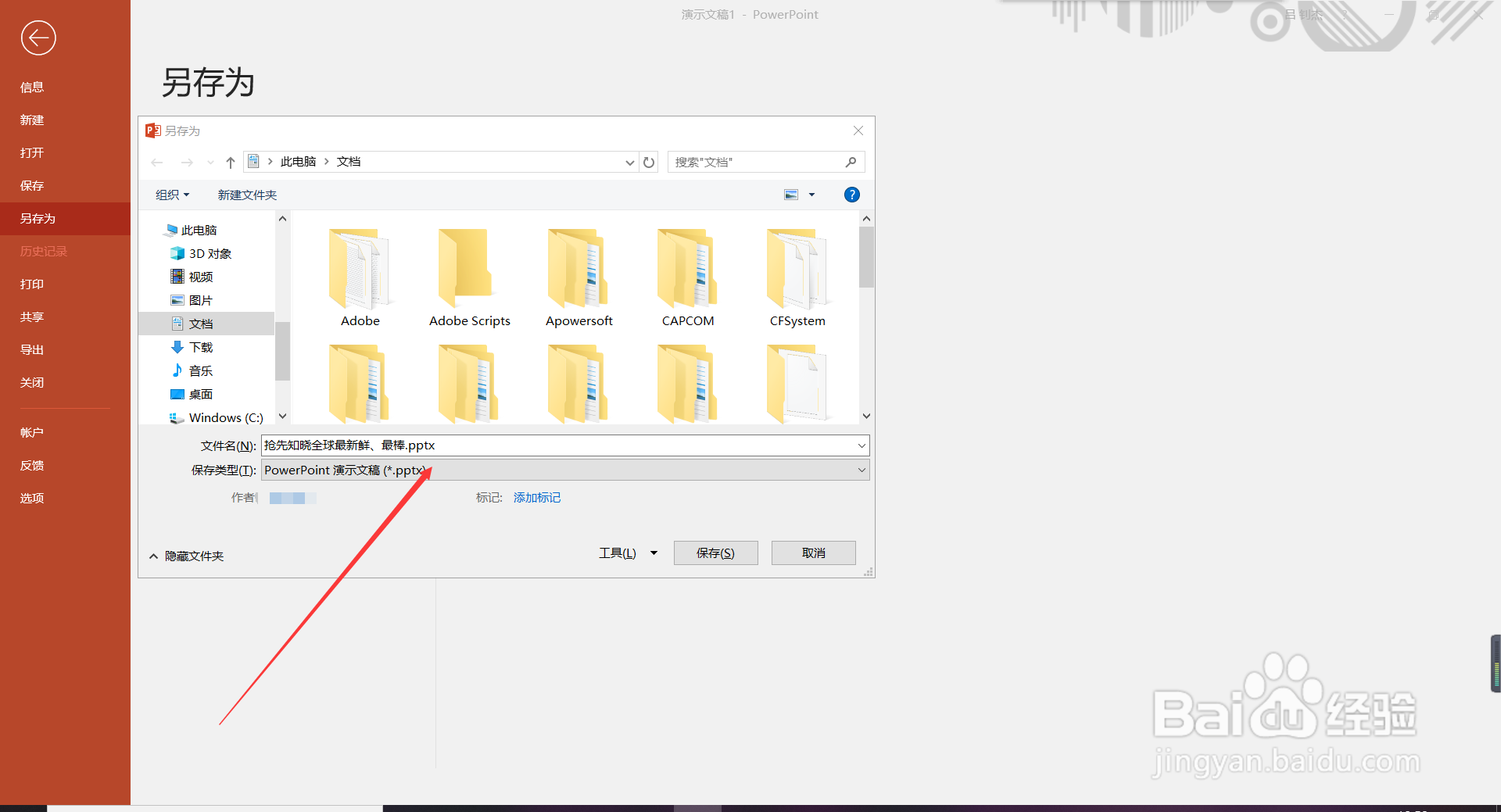
Task: Select 下载 in the navigation tree
Action: click(200, 347)
